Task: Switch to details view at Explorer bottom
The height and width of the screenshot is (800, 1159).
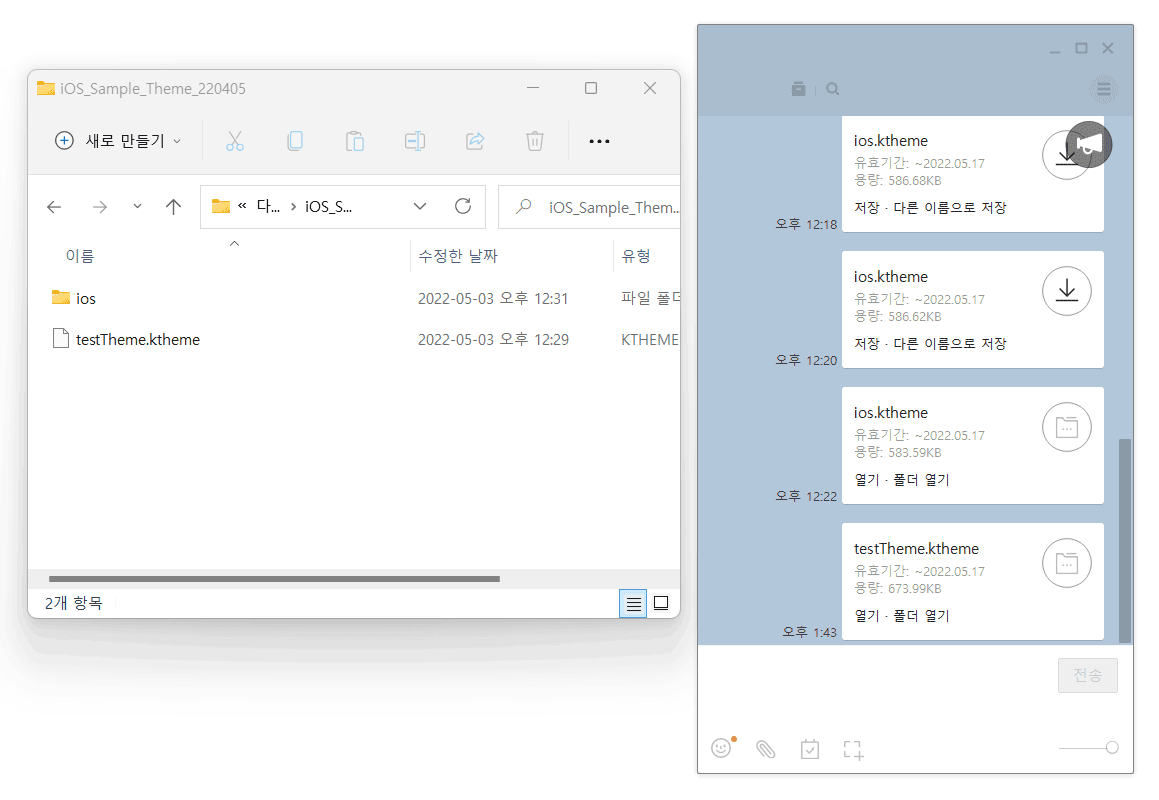Action: pos(633,603)
